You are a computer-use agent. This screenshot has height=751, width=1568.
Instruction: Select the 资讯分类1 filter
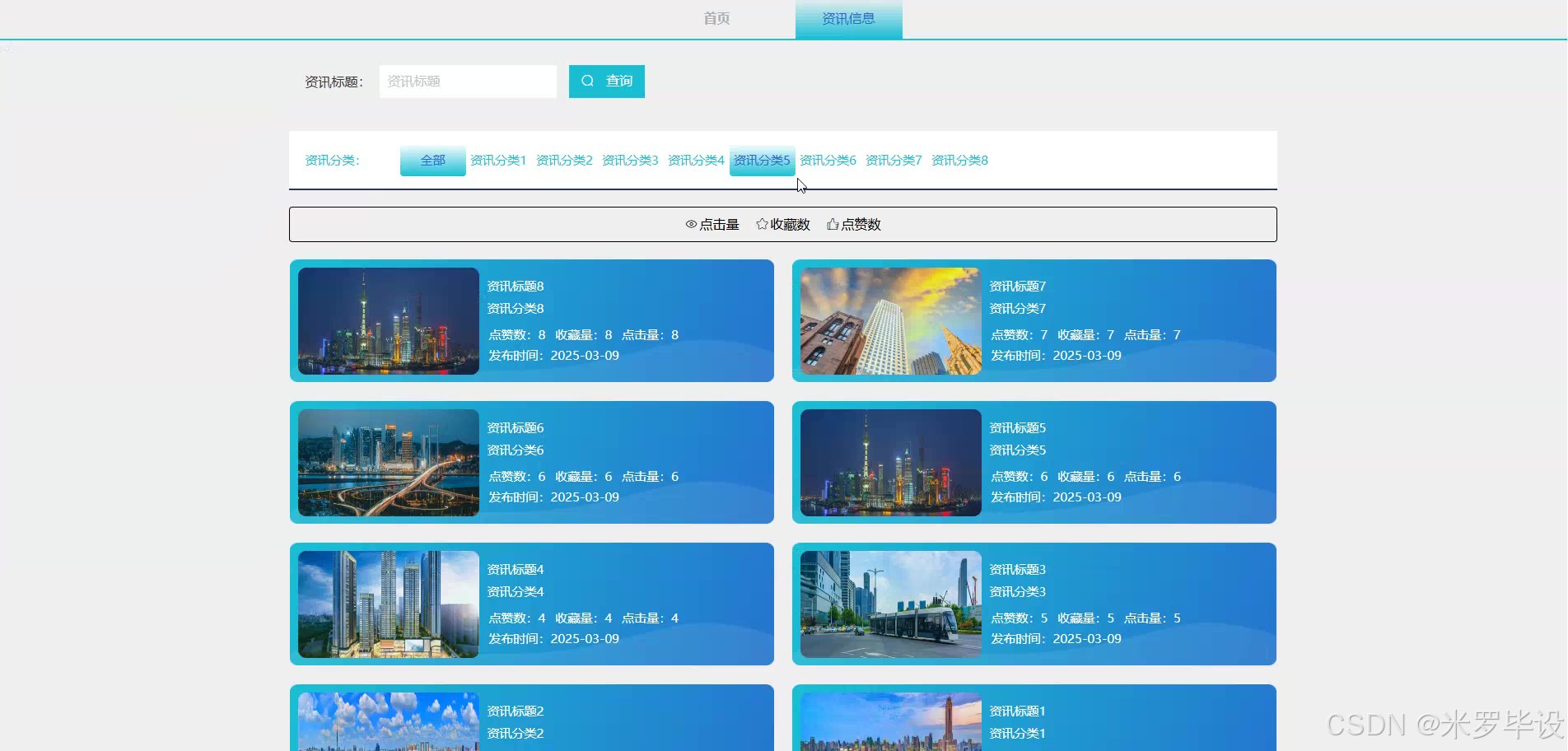[497, 160]
